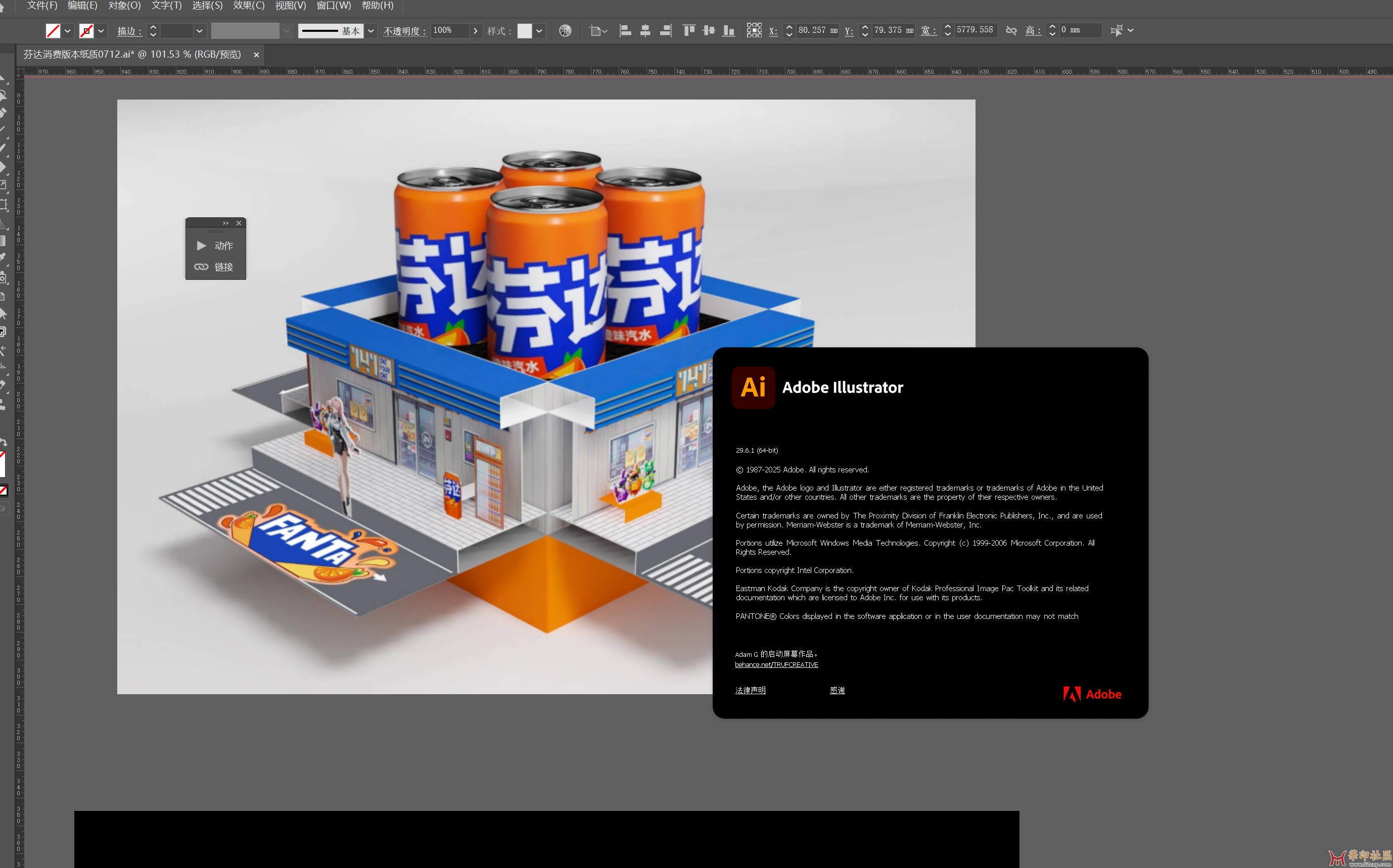Open the 文字(T) menu
The width and height of the screenshot is (1393, 868).
click(166, 6)
